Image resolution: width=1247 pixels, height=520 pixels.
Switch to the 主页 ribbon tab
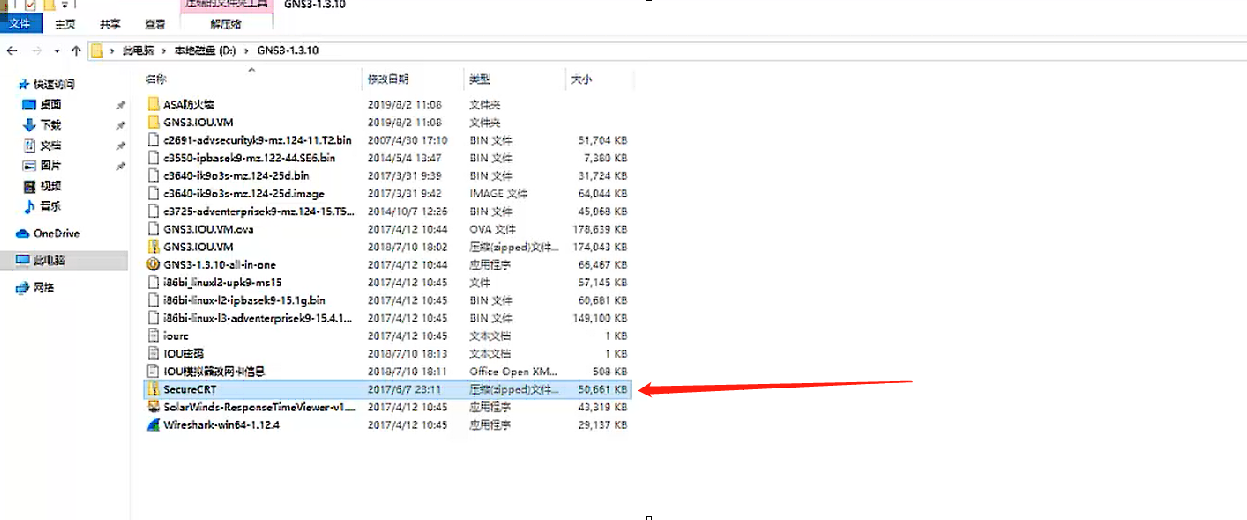point(64,23)
